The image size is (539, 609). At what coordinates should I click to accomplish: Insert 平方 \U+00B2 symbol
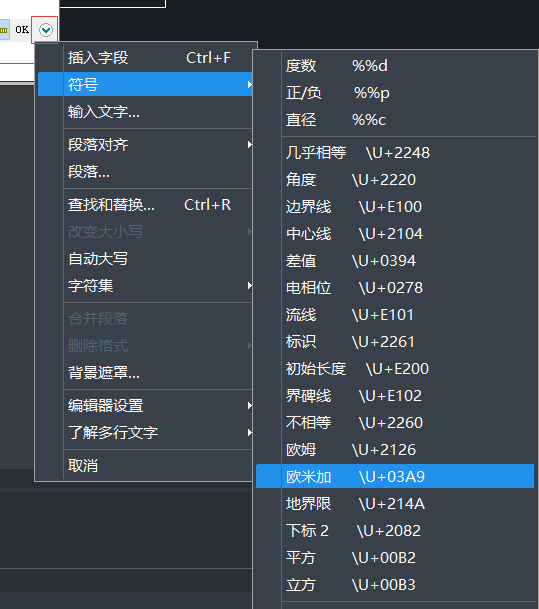pyautogui.click(x=395, y=557)
